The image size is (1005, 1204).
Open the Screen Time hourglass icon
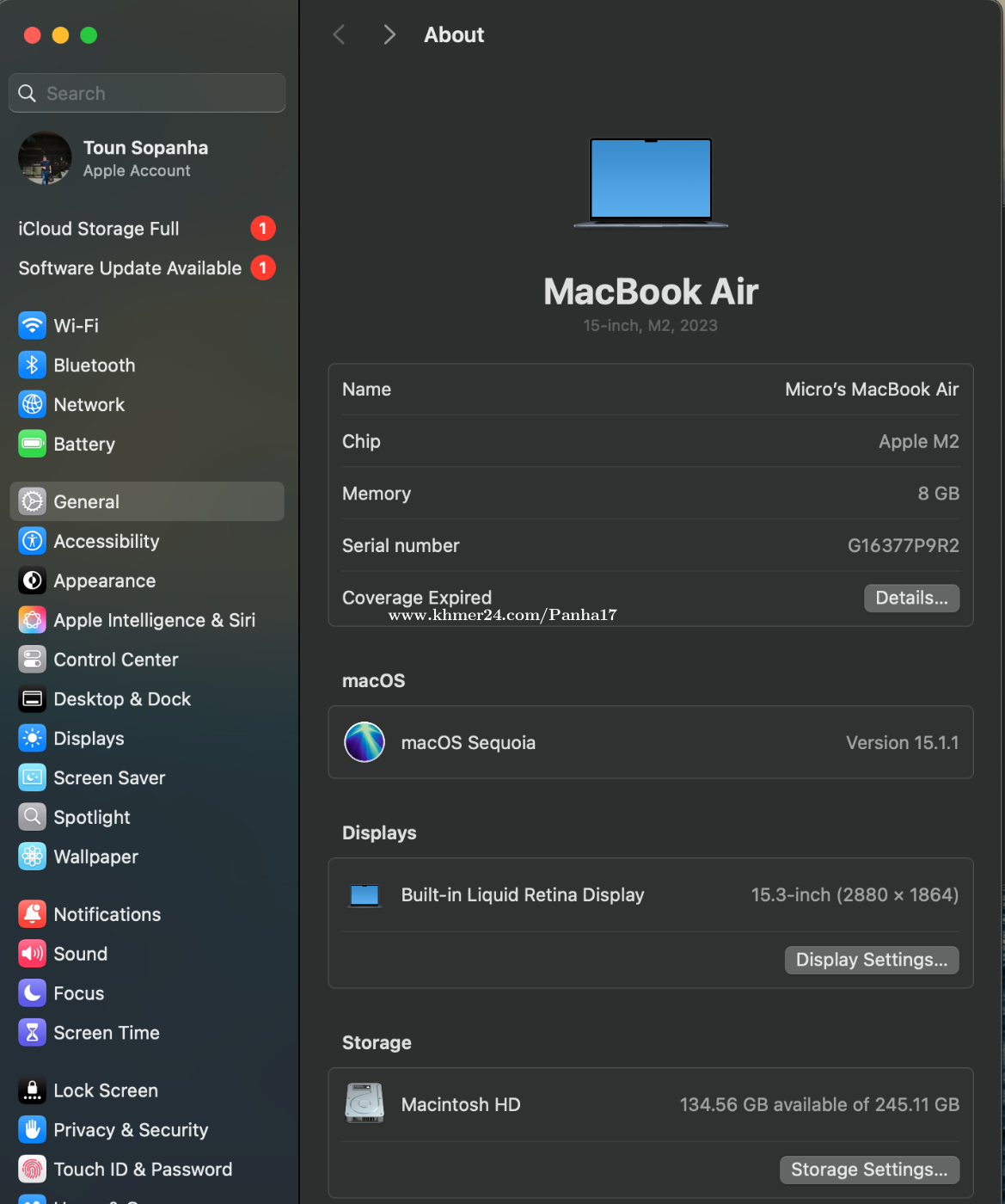[33, 1033]
